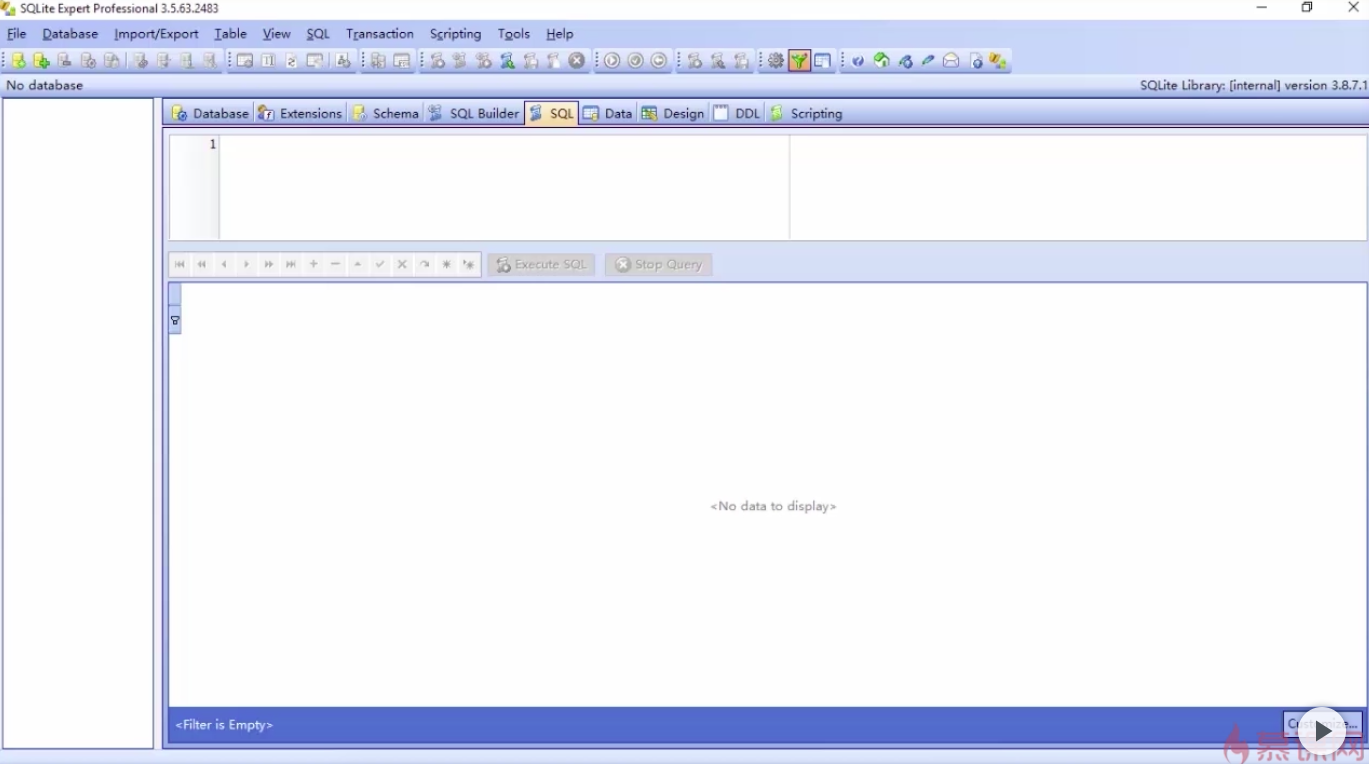Image resolution: width=1369 pixels, height=764 pixels.
Task: Click the grid layout icon beside the funnel
Action: pyautogui.click(x=822, y=61)
